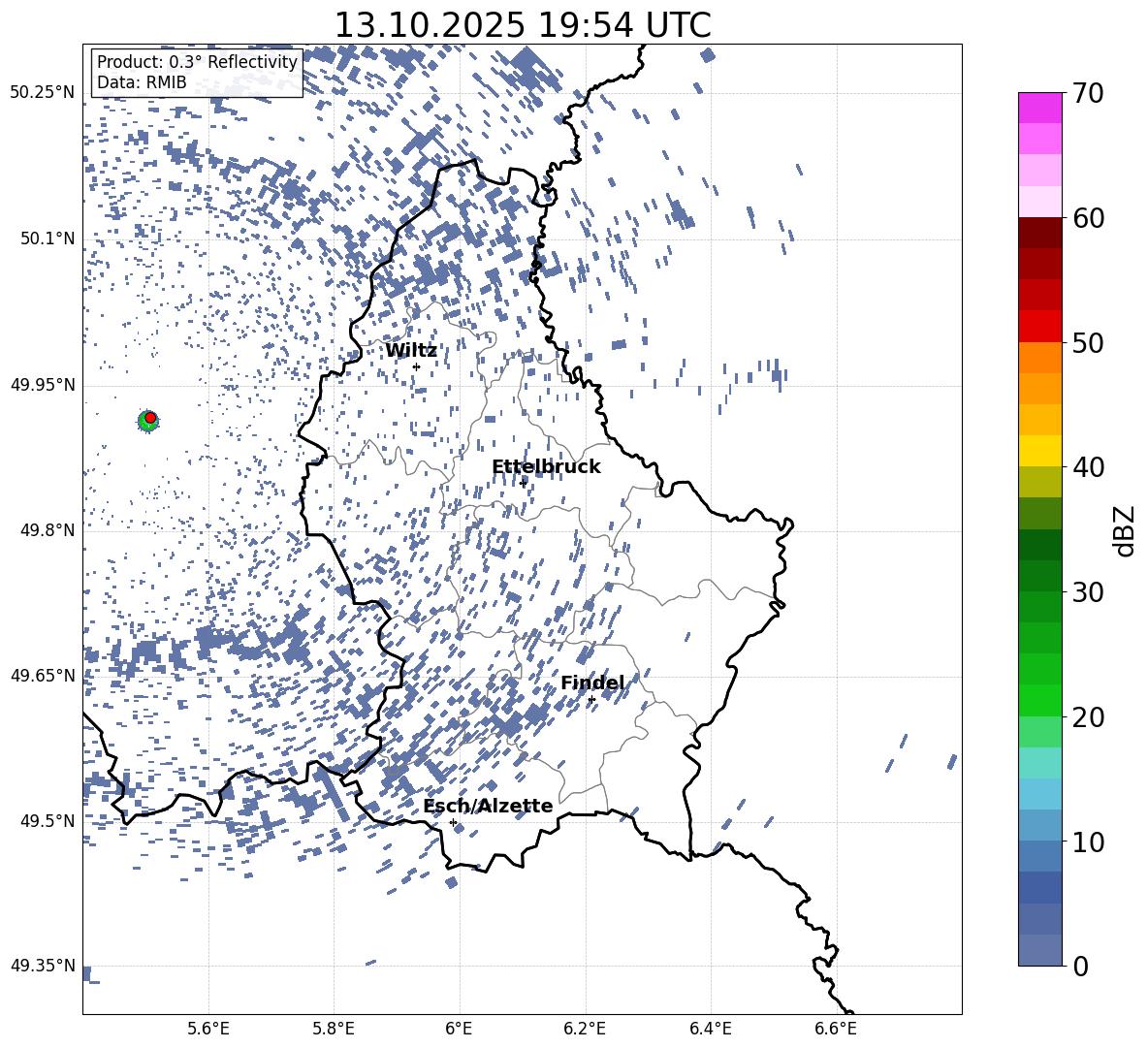Click the 6.6°E longitude label
1148x1048 pixels.
click(x=836, y=1029)
